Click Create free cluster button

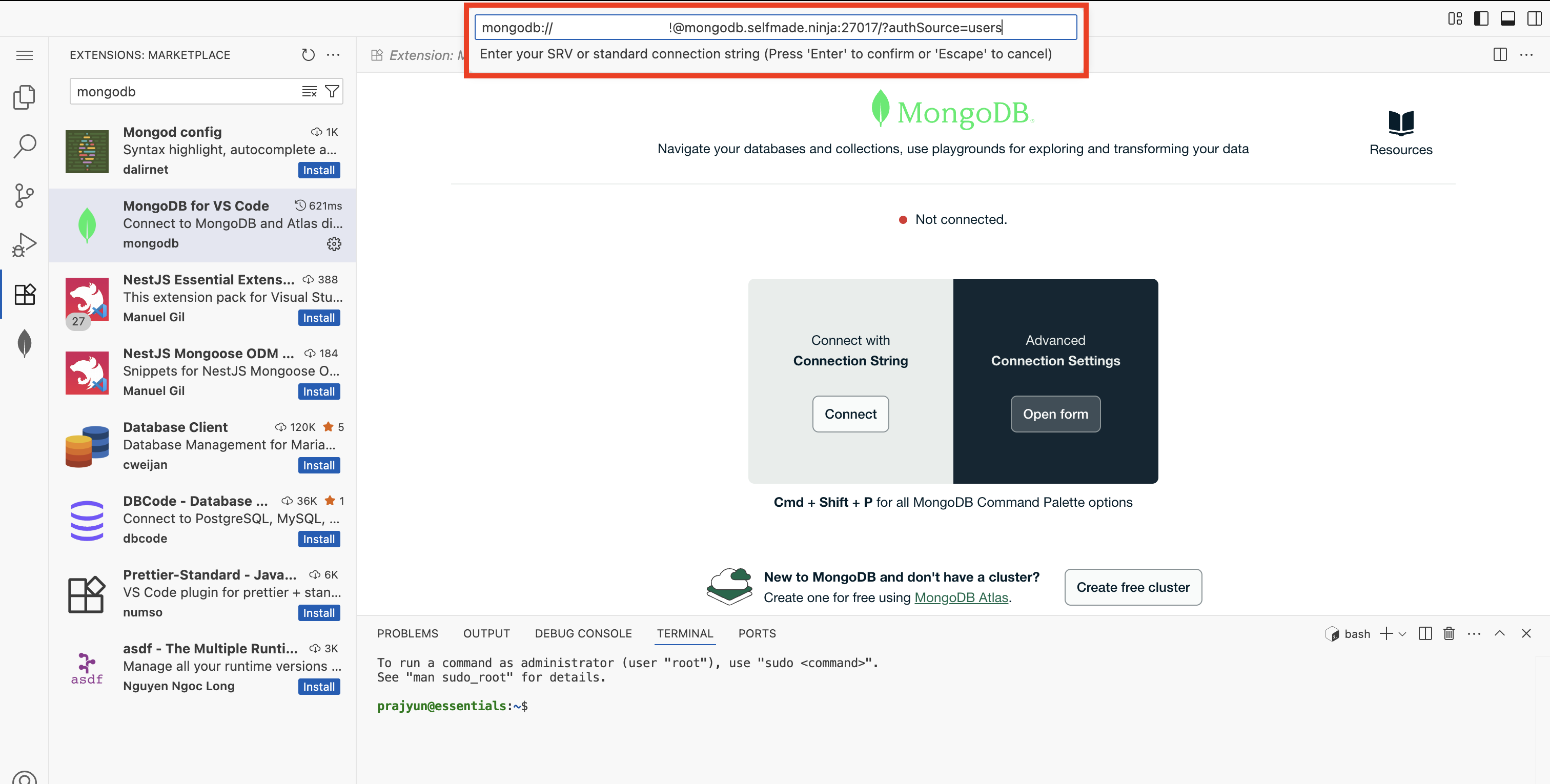pos(1133,587)
